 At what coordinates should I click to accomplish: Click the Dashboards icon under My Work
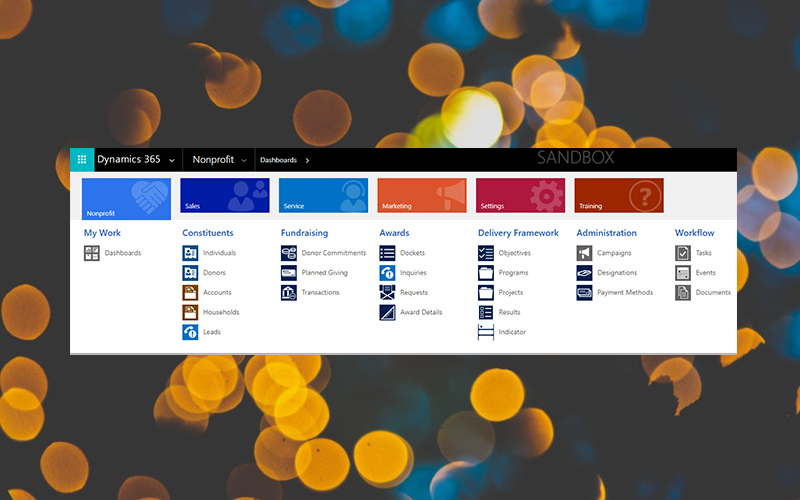[92, 253]
